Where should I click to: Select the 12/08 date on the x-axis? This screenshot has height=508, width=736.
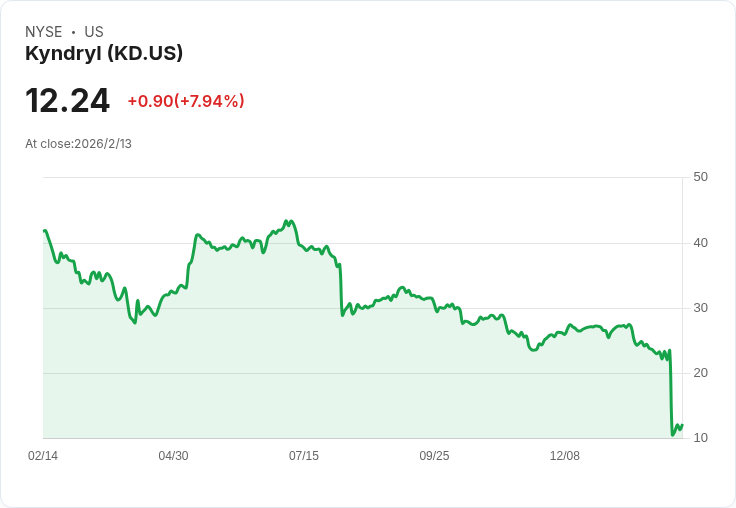(565, 456)
